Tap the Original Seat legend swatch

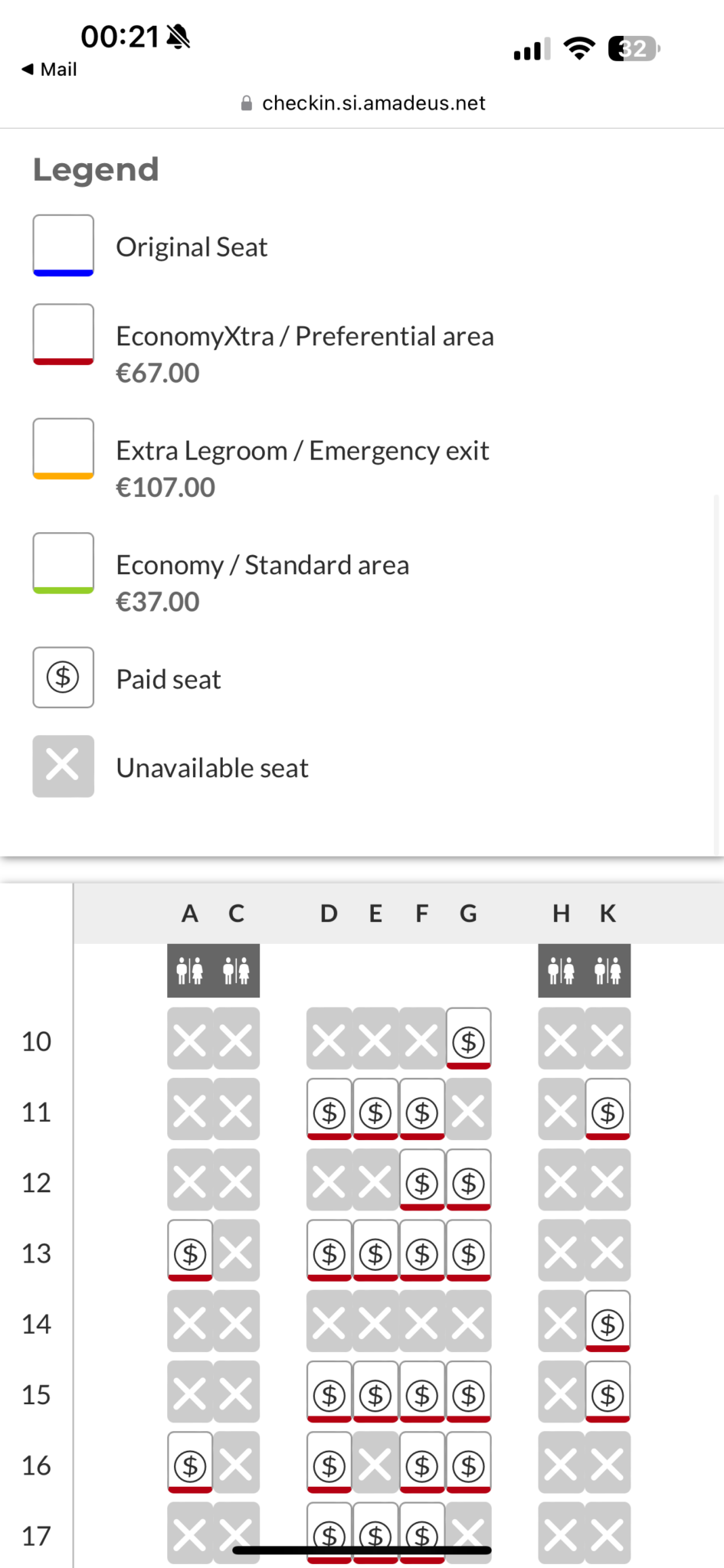pyautogui.click(x=64, y=245)
